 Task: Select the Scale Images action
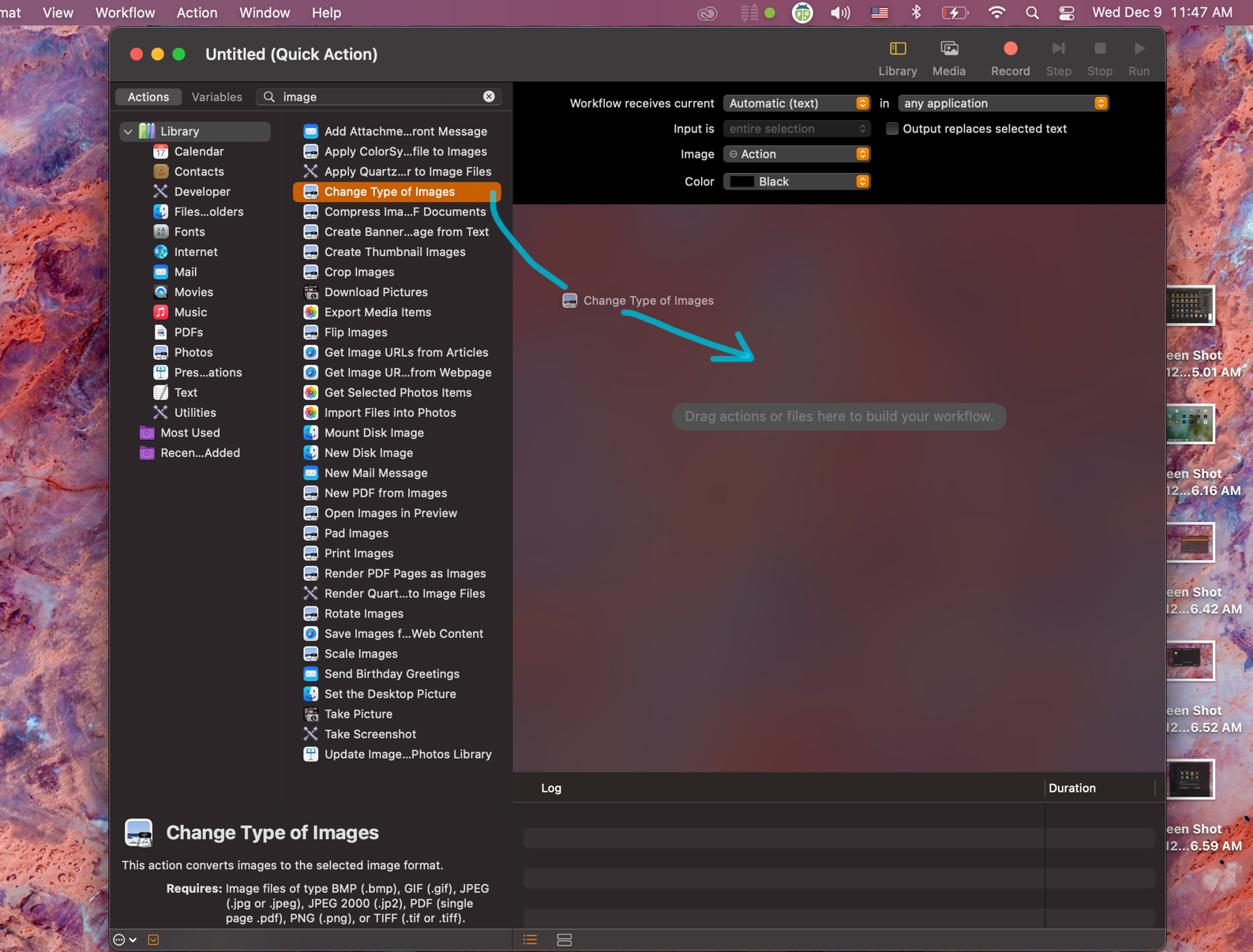point(361,654)
